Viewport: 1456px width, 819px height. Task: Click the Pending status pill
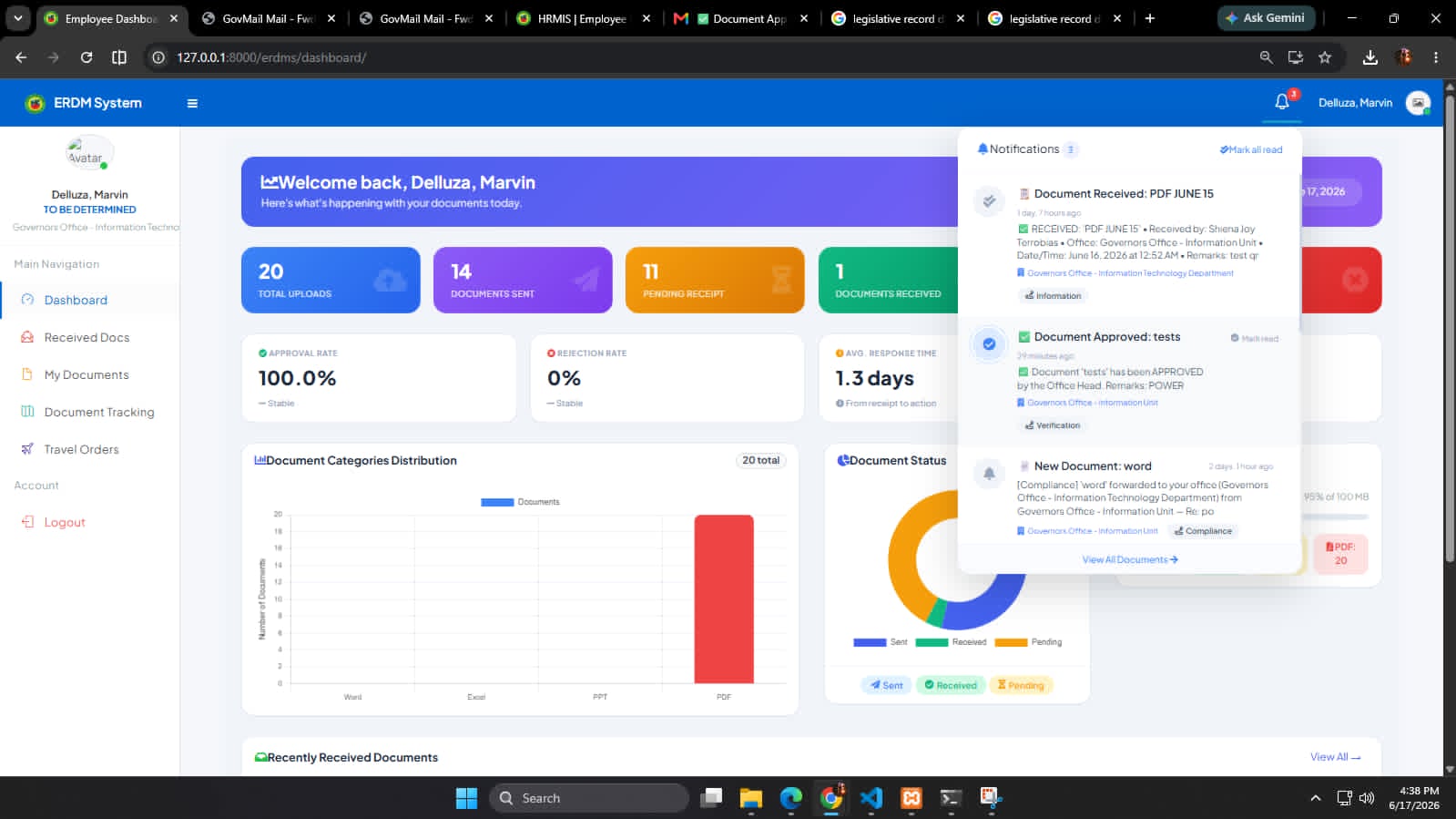click(x=1021, y=685)
